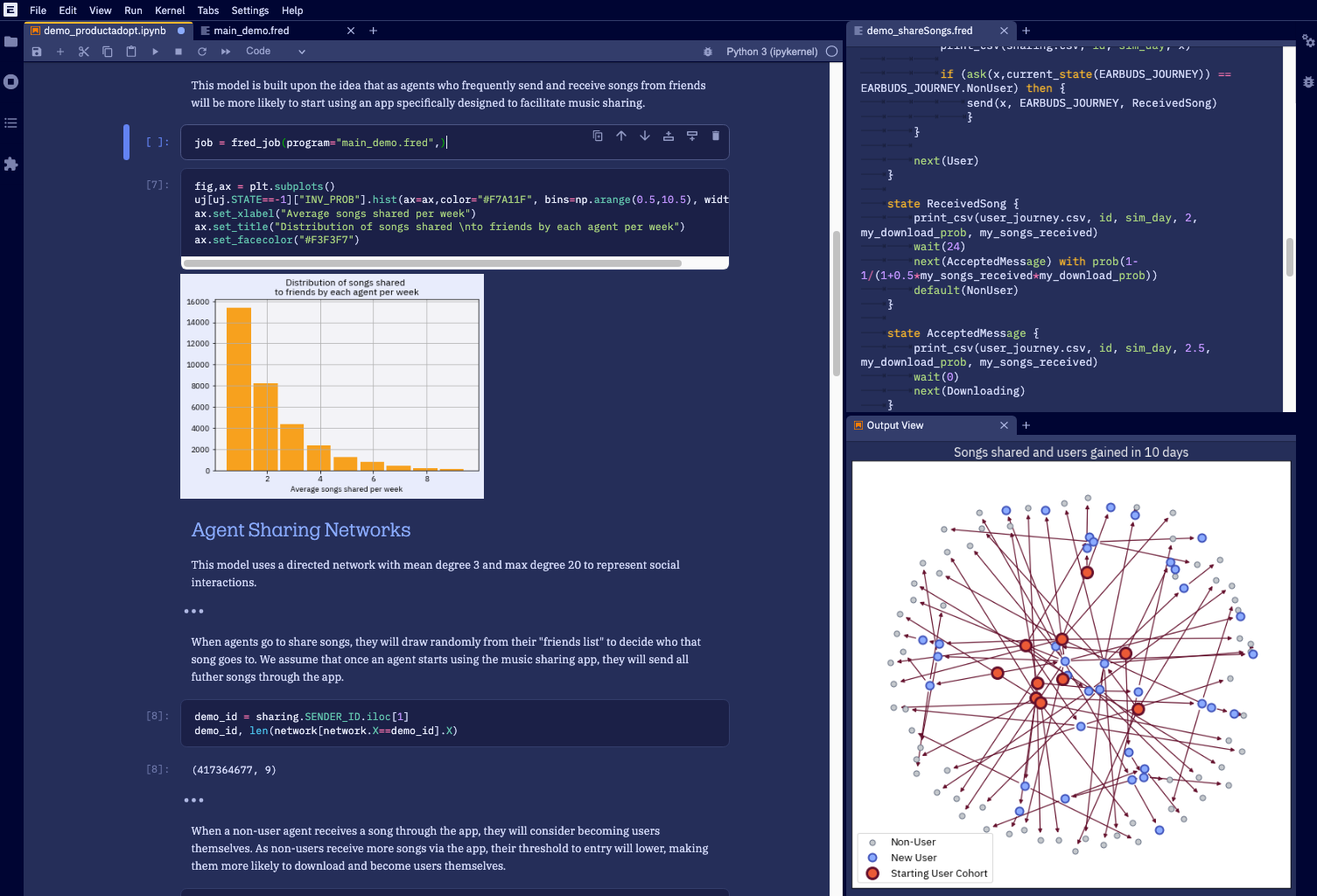Move the active cell down
The width and height of the screenshot is (1317, 896).
tap(644, 136)
